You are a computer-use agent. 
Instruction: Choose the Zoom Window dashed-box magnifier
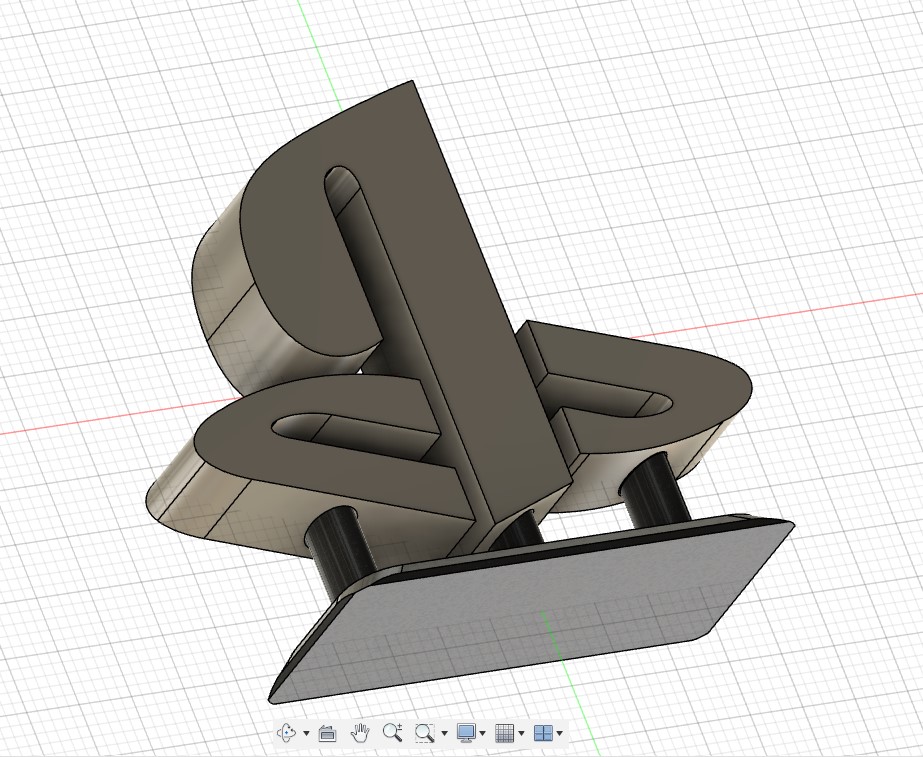424,732
